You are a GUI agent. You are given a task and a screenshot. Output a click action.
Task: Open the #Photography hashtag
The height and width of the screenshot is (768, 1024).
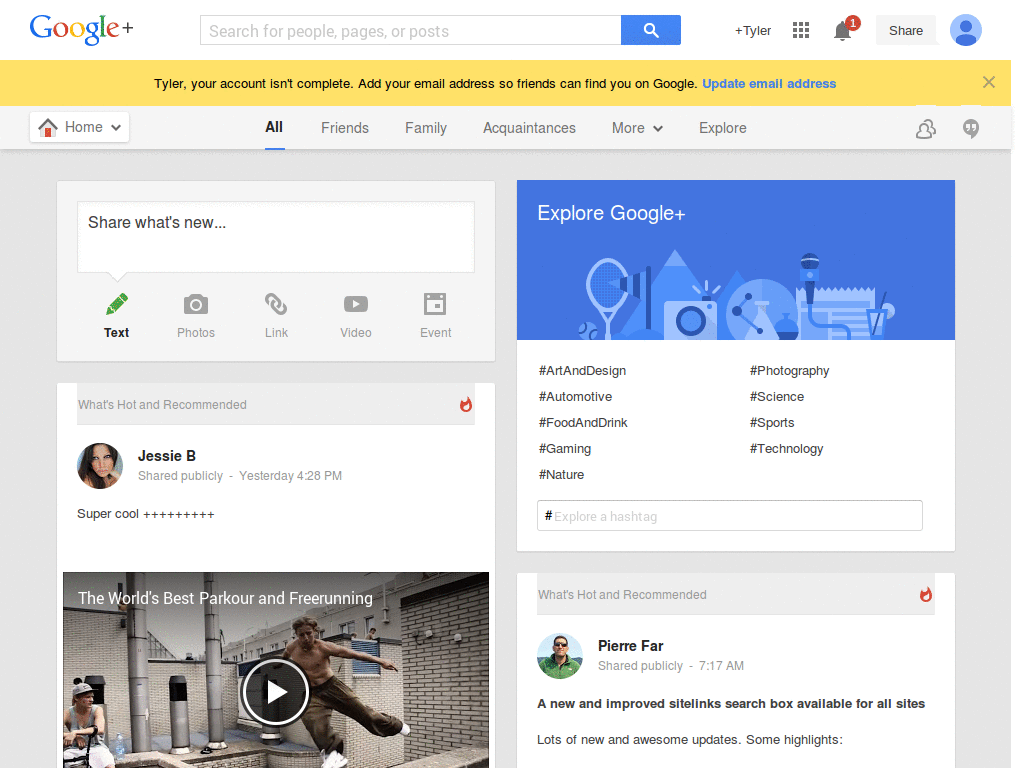click(789, 371)
